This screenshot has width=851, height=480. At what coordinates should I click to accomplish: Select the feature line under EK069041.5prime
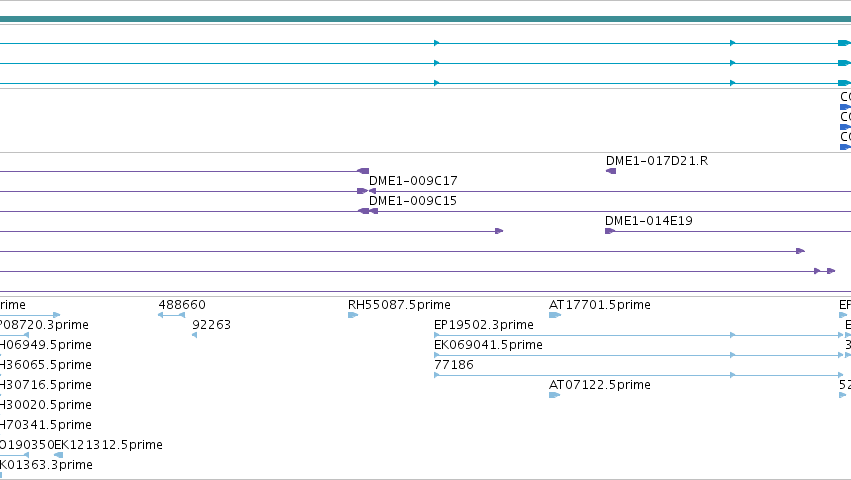(x=638, y=355)
